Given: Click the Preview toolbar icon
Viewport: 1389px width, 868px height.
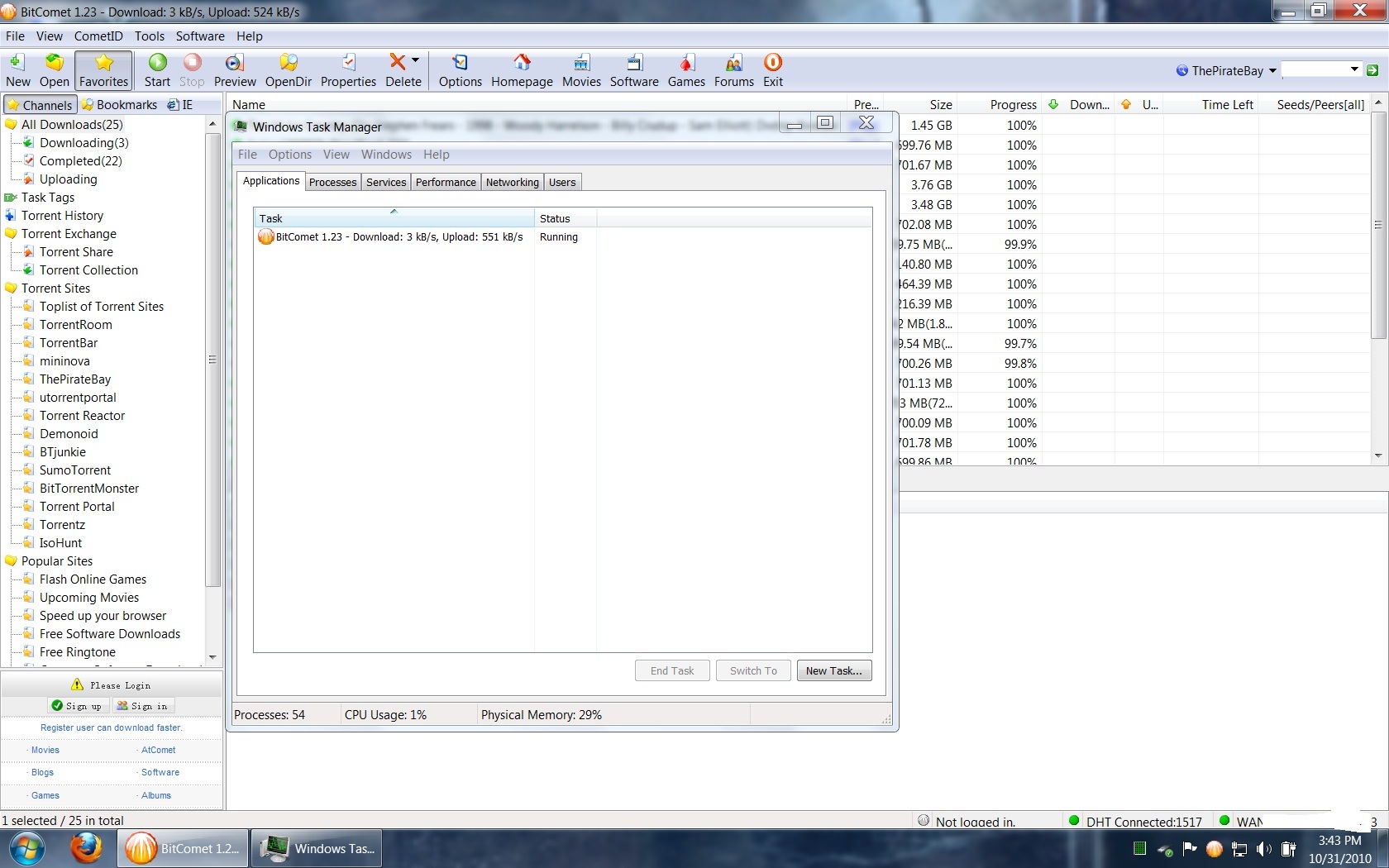Looking at the screenshot, I should (235, 70).
